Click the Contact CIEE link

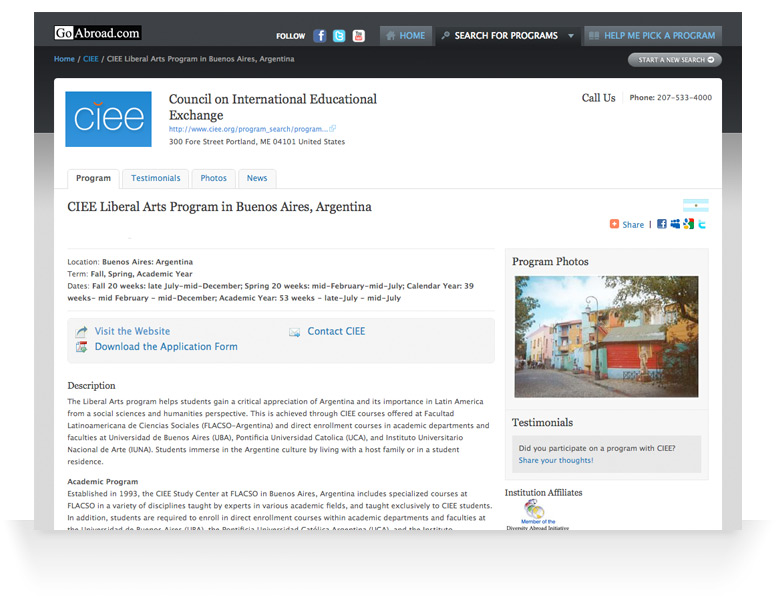[336, 331]
